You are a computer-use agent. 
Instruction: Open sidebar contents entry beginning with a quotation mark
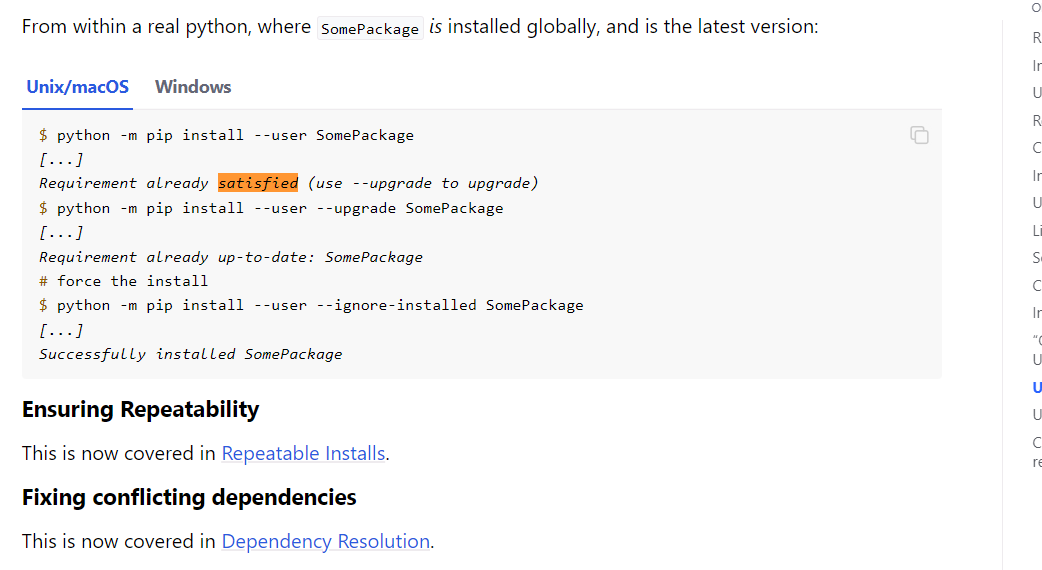(1037, 340)
